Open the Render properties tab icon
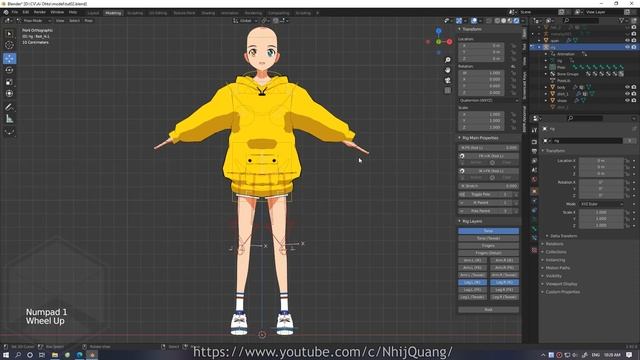640x360 pixels. coord(534,142)
